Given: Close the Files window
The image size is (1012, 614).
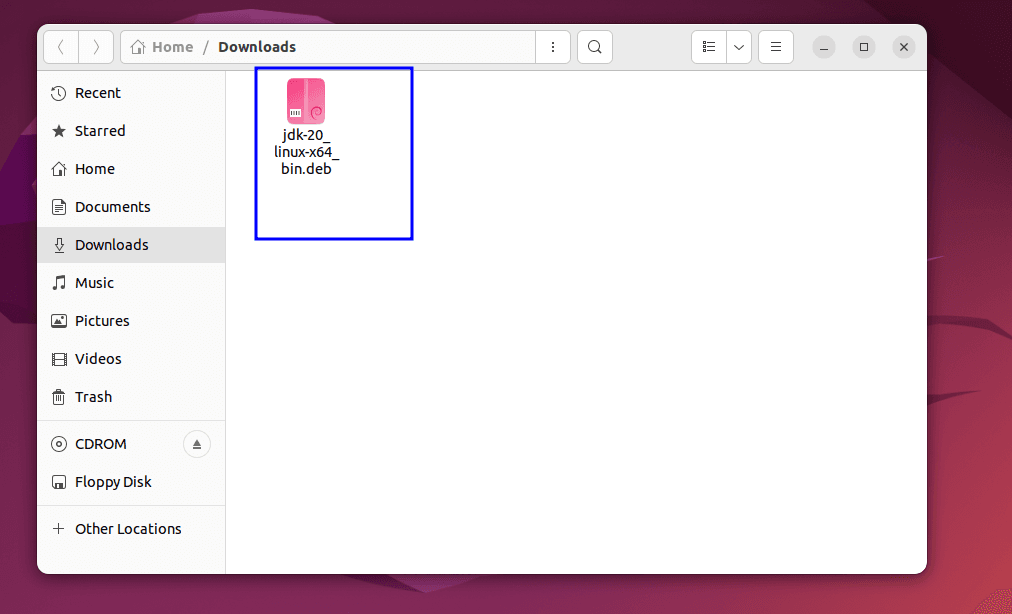Looking at the screenshot, I should tap(904, 47).
